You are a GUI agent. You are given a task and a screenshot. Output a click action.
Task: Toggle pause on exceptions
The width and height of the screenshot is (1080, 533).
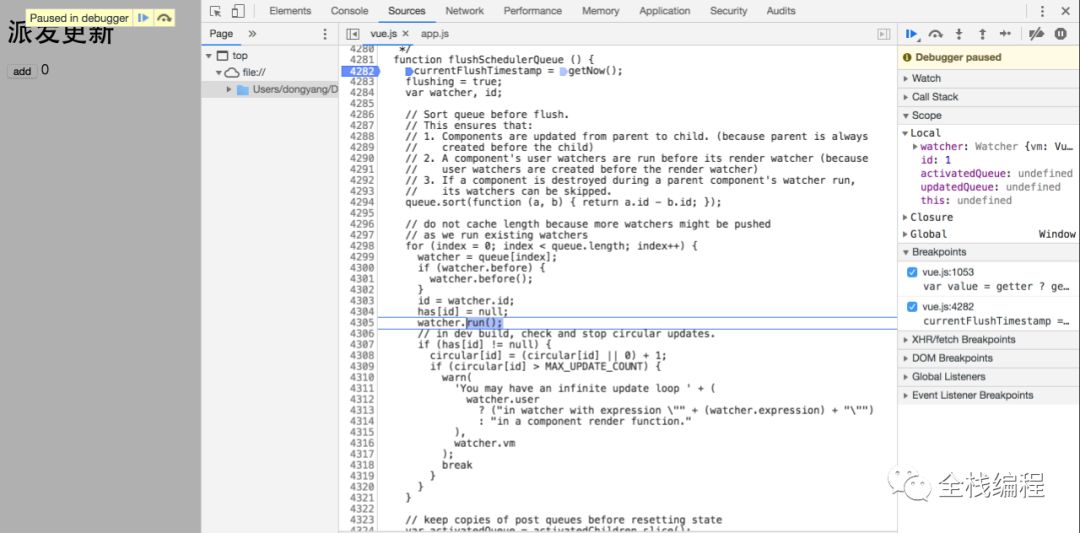(x=1061, y=34)
